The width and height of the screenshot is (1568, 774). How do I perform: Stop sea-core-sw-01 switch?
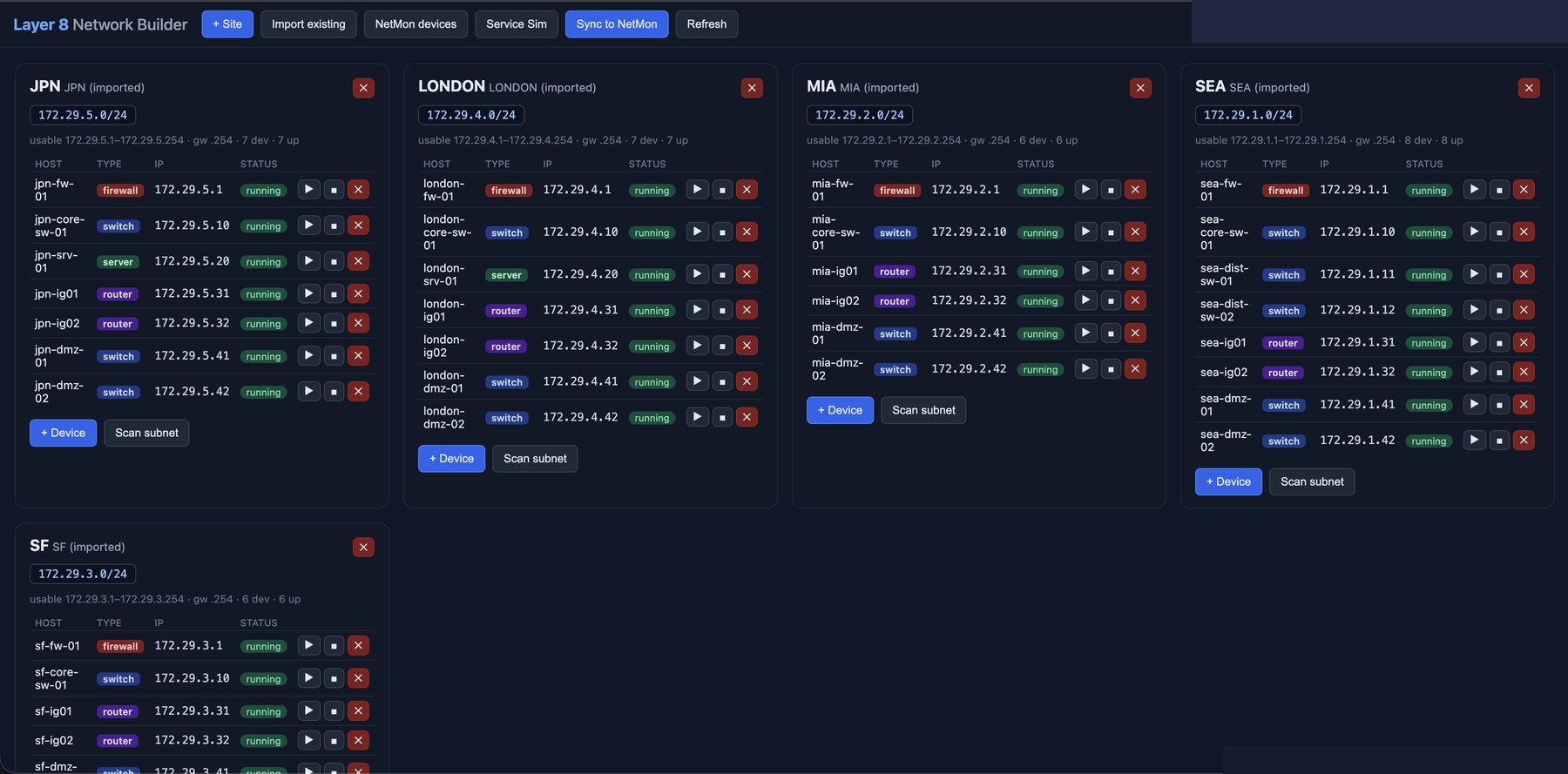click(1499, 232)
